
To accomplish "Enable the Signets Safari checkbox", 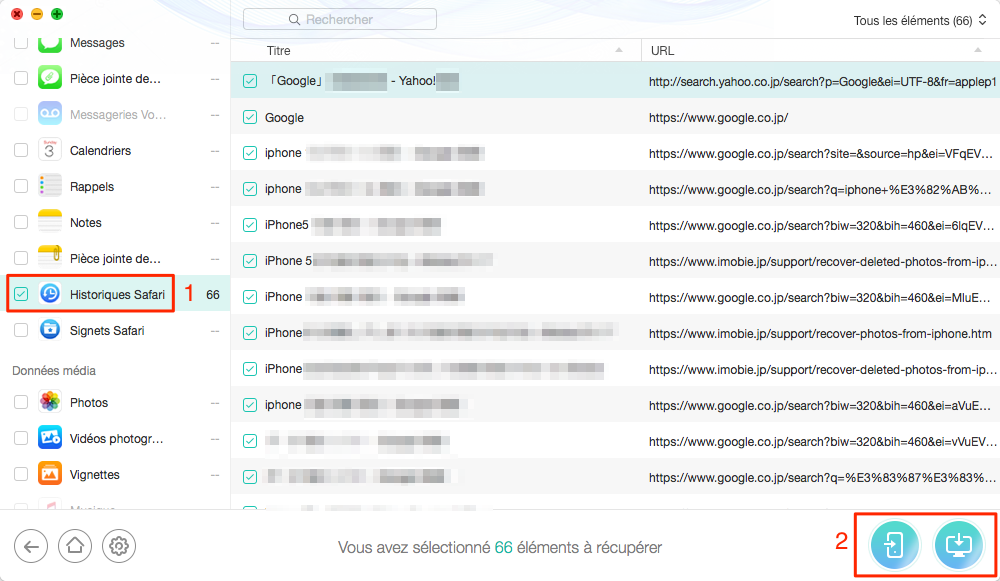I will [x=21, y=330].
